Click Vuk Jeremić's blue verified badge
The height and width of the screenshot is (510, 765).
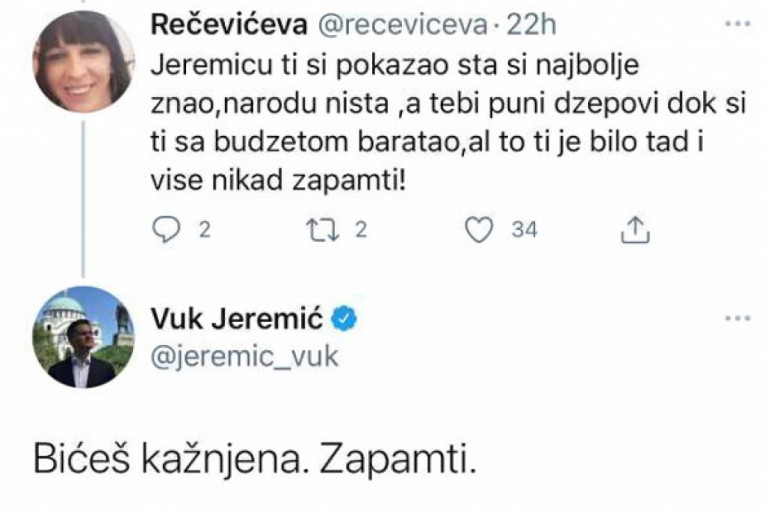point(345,319)
